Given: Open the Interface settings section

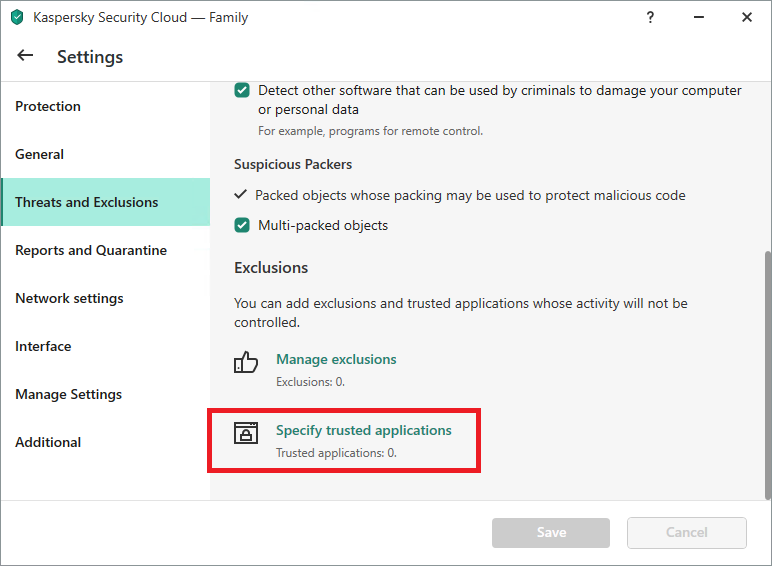Looking at the screenshot, I should [43, 346].
